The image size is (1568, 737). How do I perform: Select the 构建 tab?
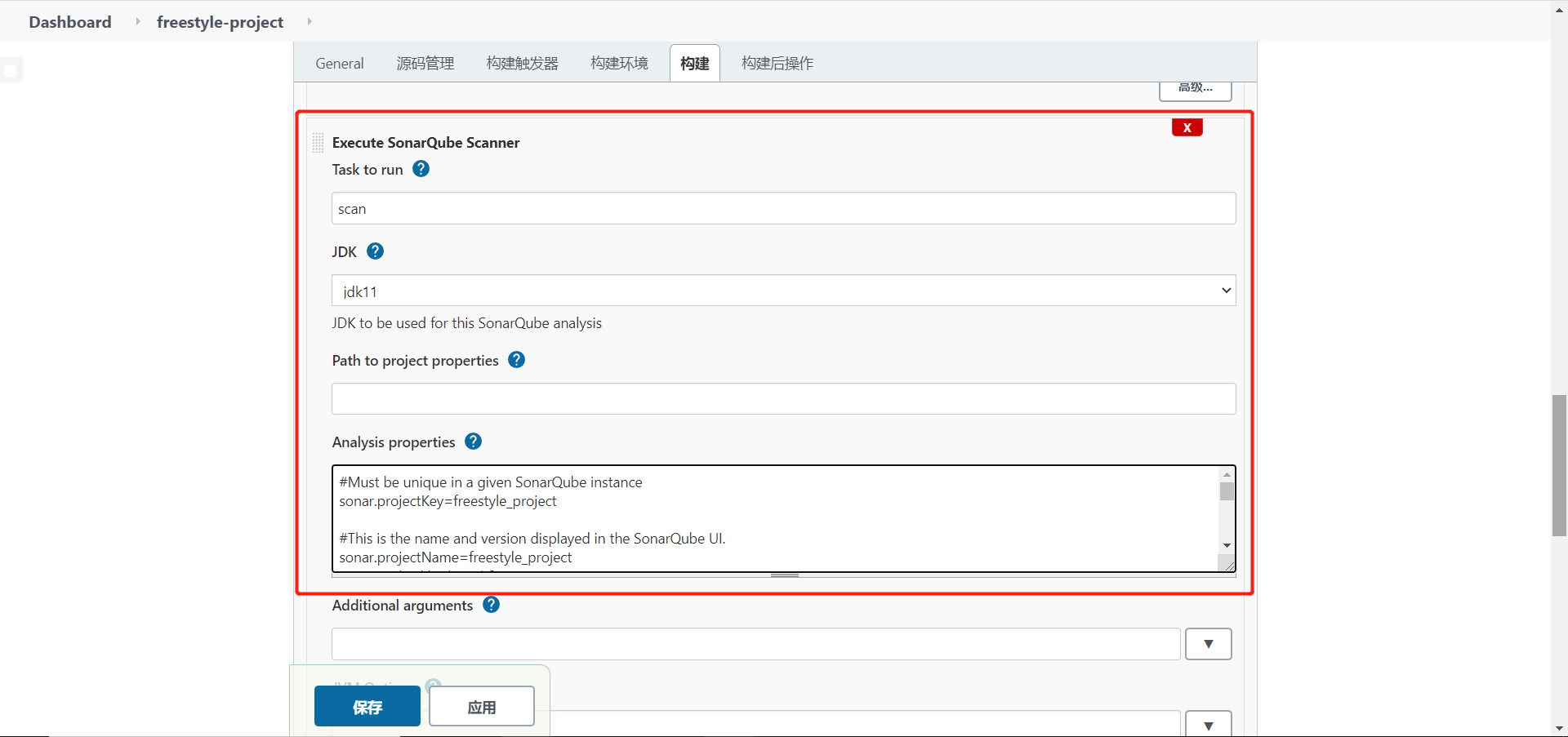(x=695, y=63)
